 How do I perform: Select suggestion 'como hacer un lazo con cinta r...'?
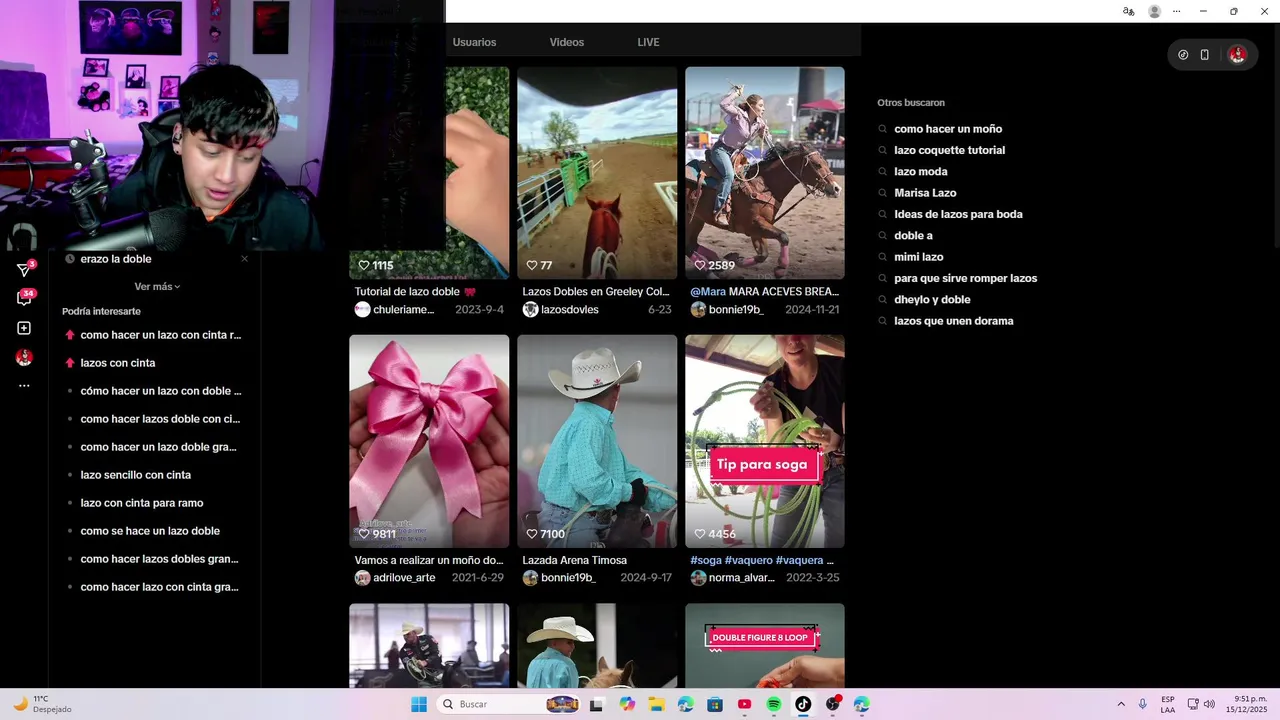click(161, 335)
